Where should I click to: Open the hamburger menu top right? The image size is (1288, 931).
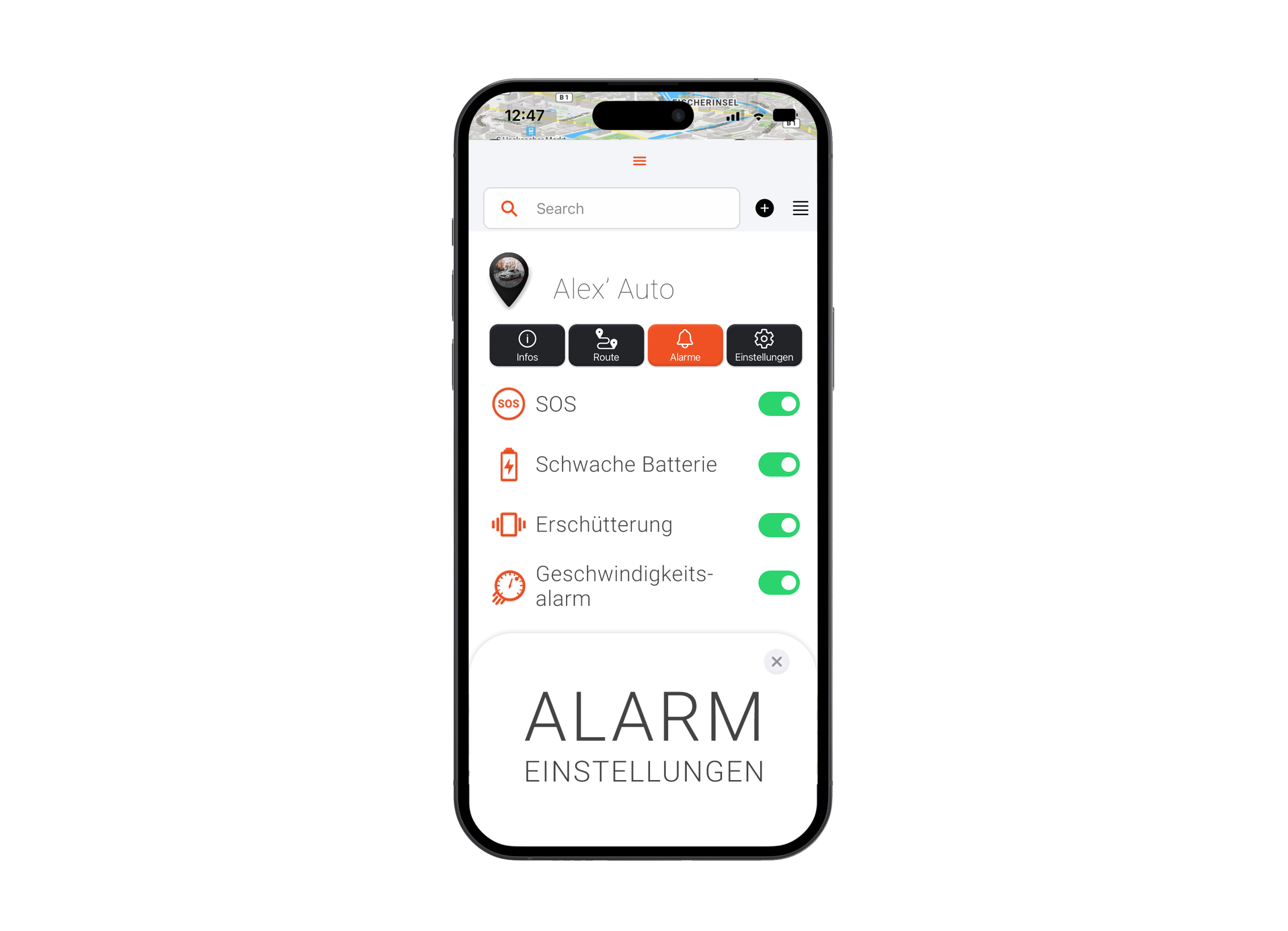click(x=799, y=208)
